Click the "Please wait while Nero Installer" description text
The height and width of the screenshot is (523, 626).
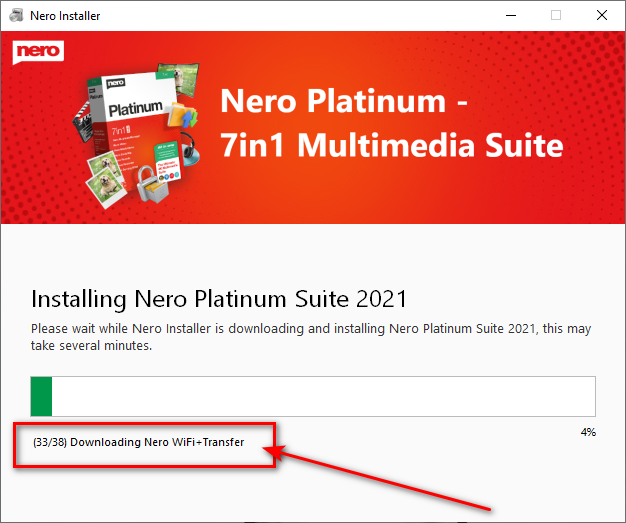(x=311, y=337)
